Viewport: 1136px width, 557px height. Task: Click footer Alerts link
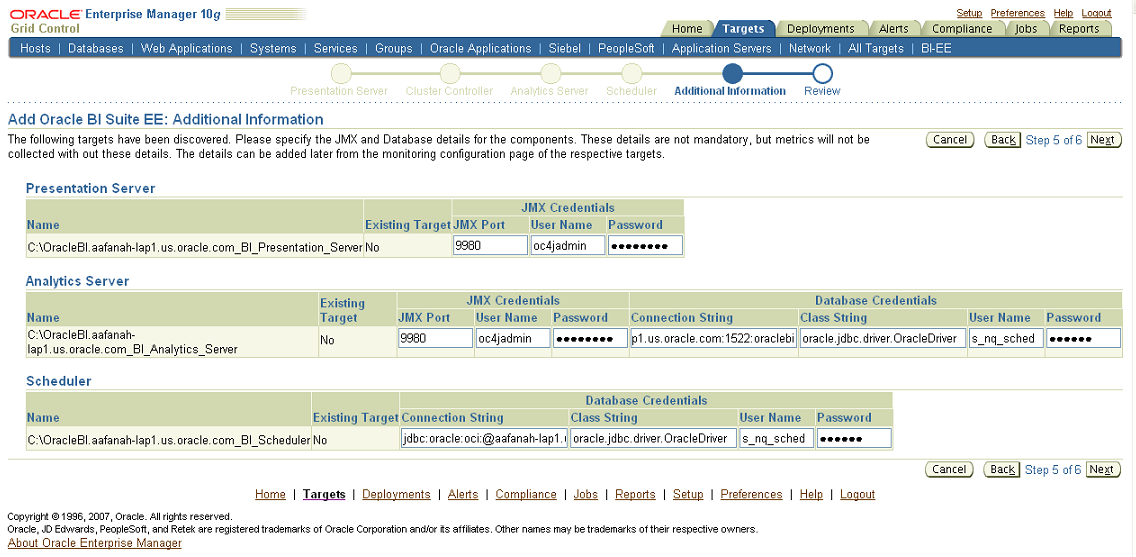463,494
